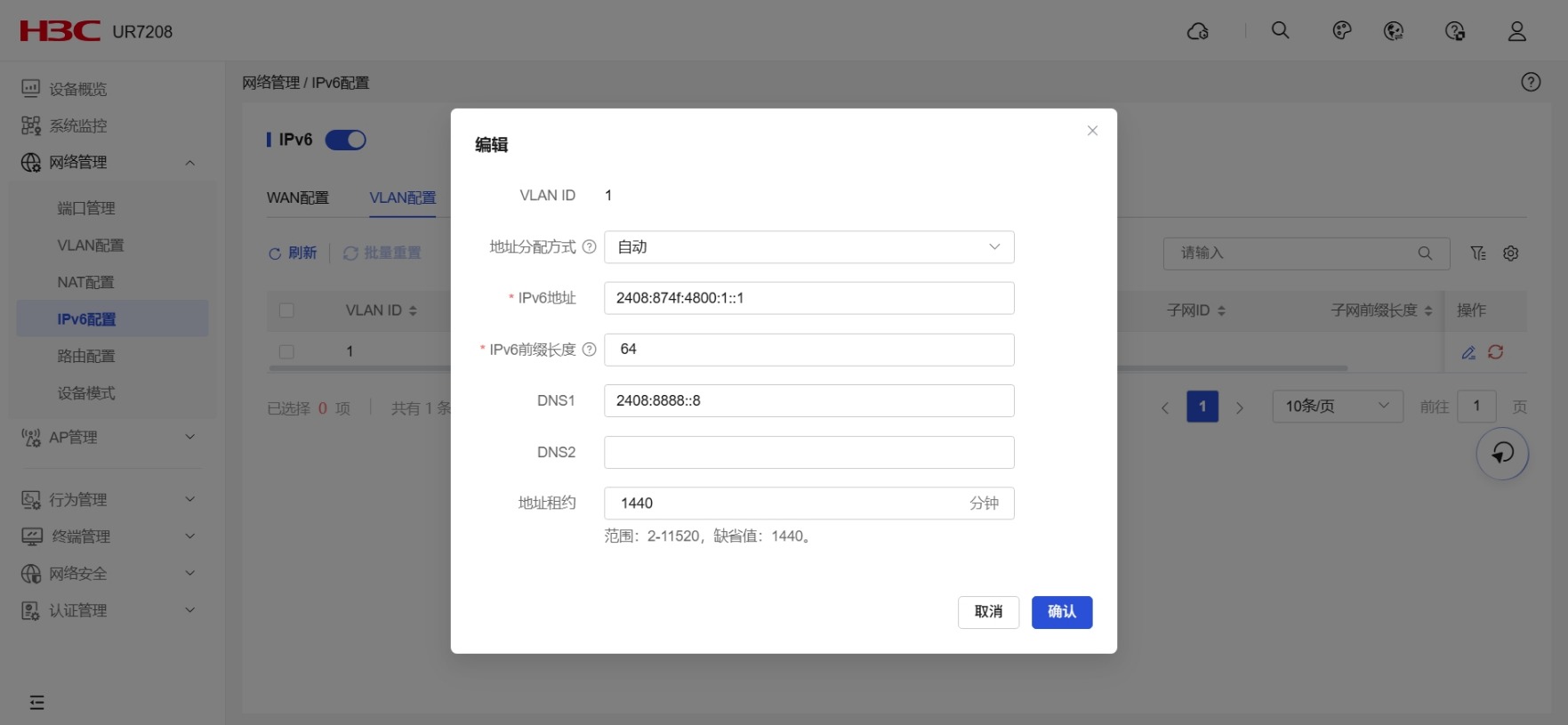
Task: Expand the AP管理 sidebar menu
Action: (109, 437)
